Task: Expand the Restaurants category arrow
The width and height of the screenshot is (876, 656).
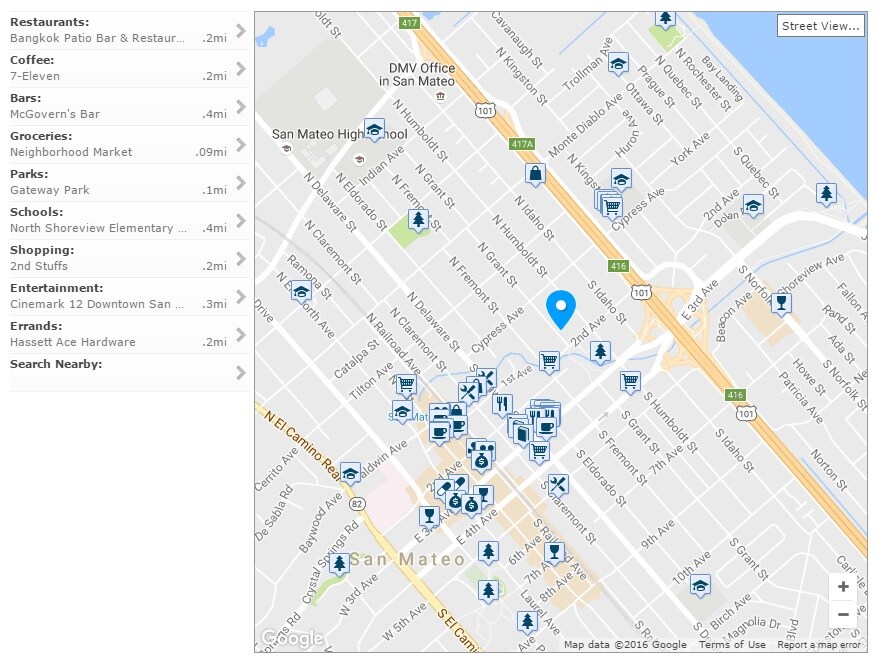Action: tap(240, 30)
